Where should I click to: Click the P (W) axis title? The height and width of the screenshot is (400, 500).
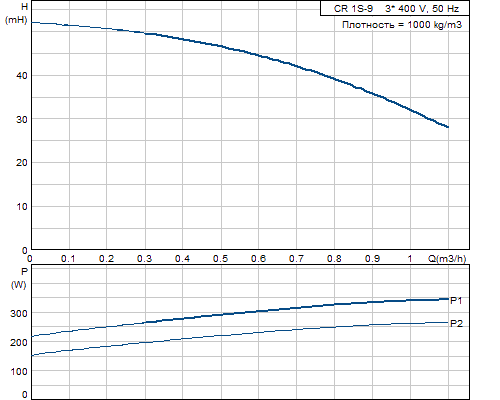(19, 278)
